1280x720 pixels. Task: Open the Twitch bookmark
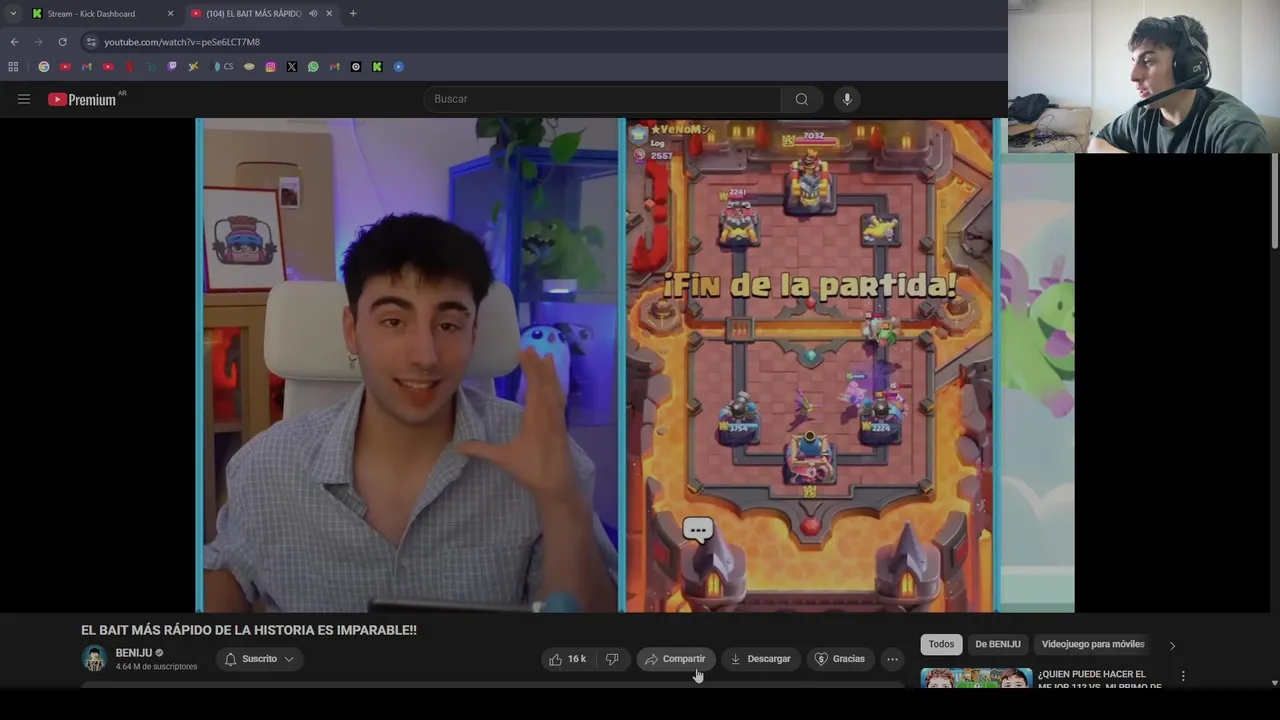[x=172, y=67]
